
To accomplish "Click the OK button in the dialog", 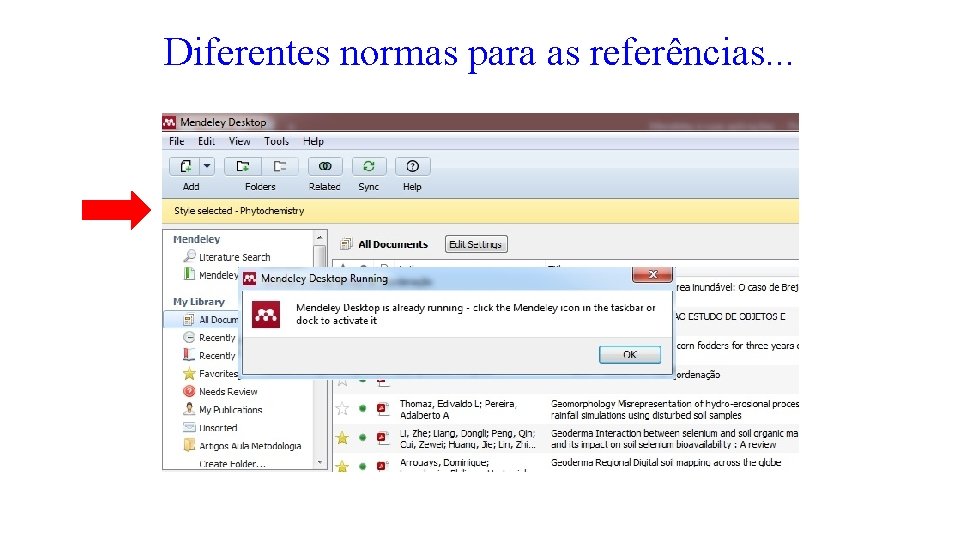I will pyautogui.click(x=630, y=354).
